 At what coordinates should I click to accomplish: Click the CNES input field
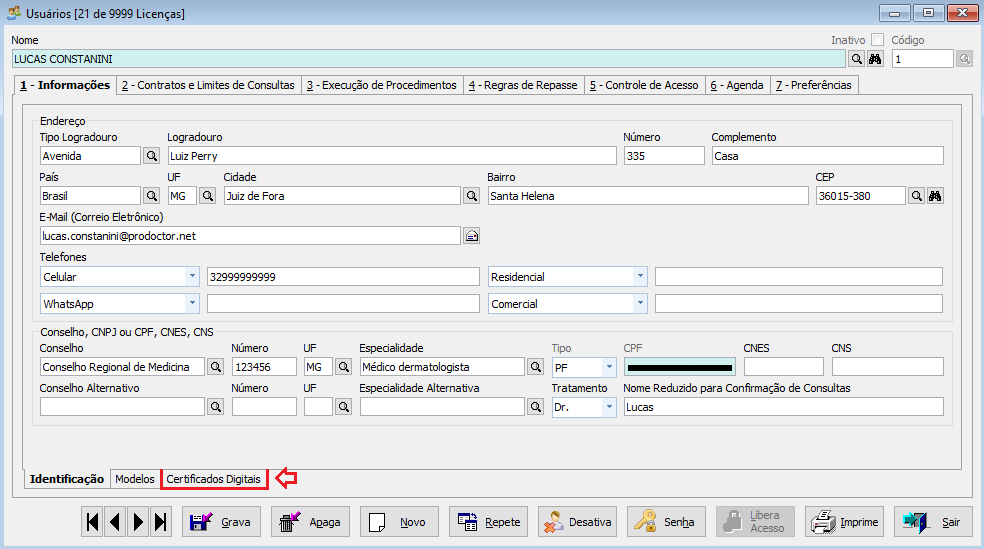tap(784, 366)
